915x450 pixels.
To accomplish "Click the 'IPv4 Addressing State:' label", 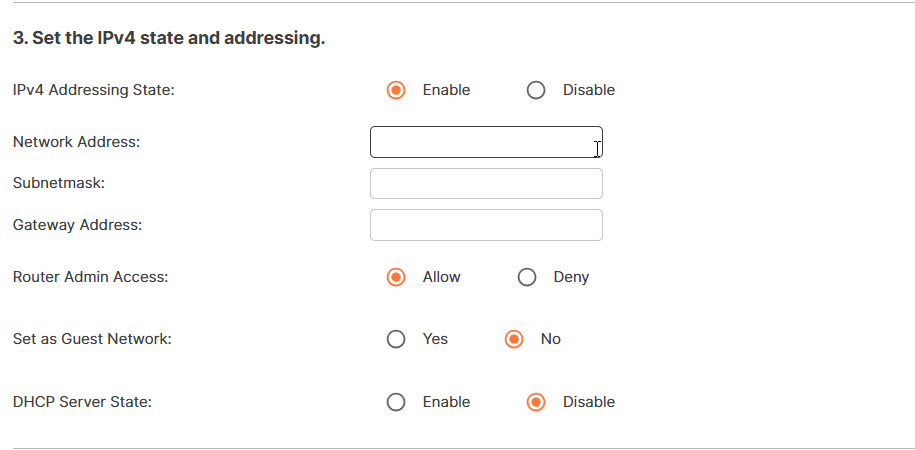I will 93,90.
